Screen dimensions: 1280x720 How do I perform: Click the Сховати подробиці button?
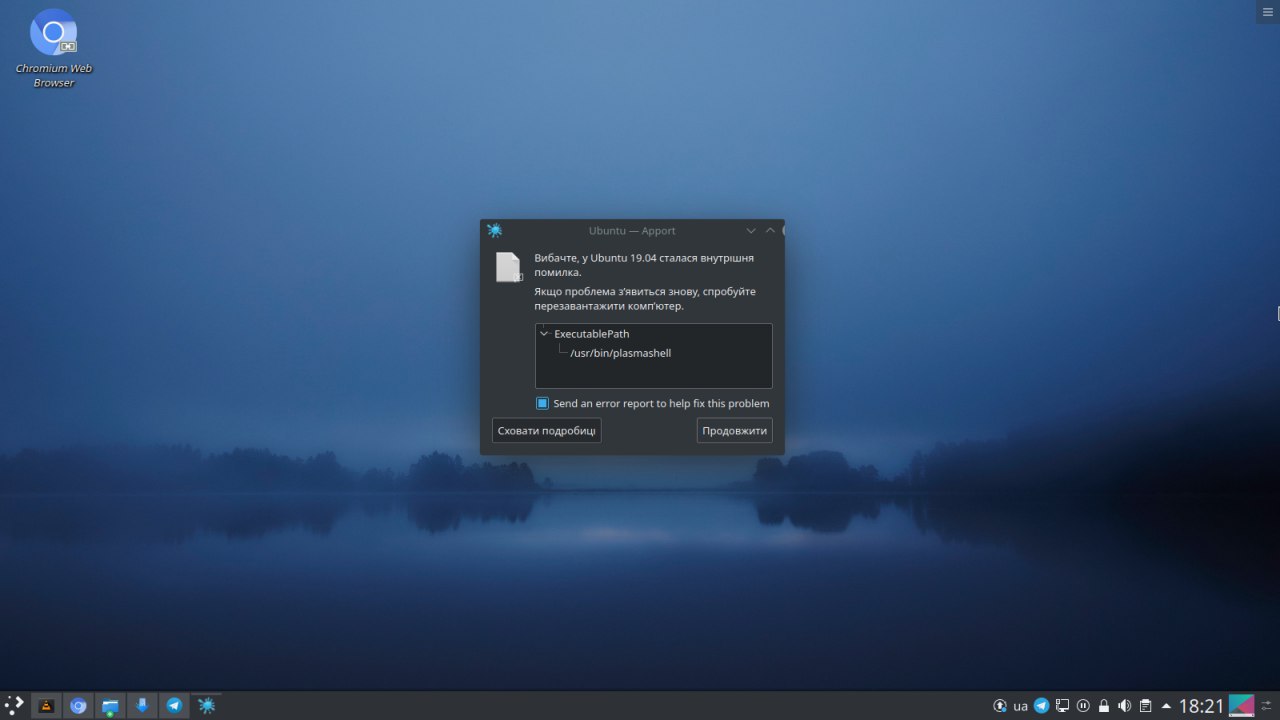pos(547,431)
